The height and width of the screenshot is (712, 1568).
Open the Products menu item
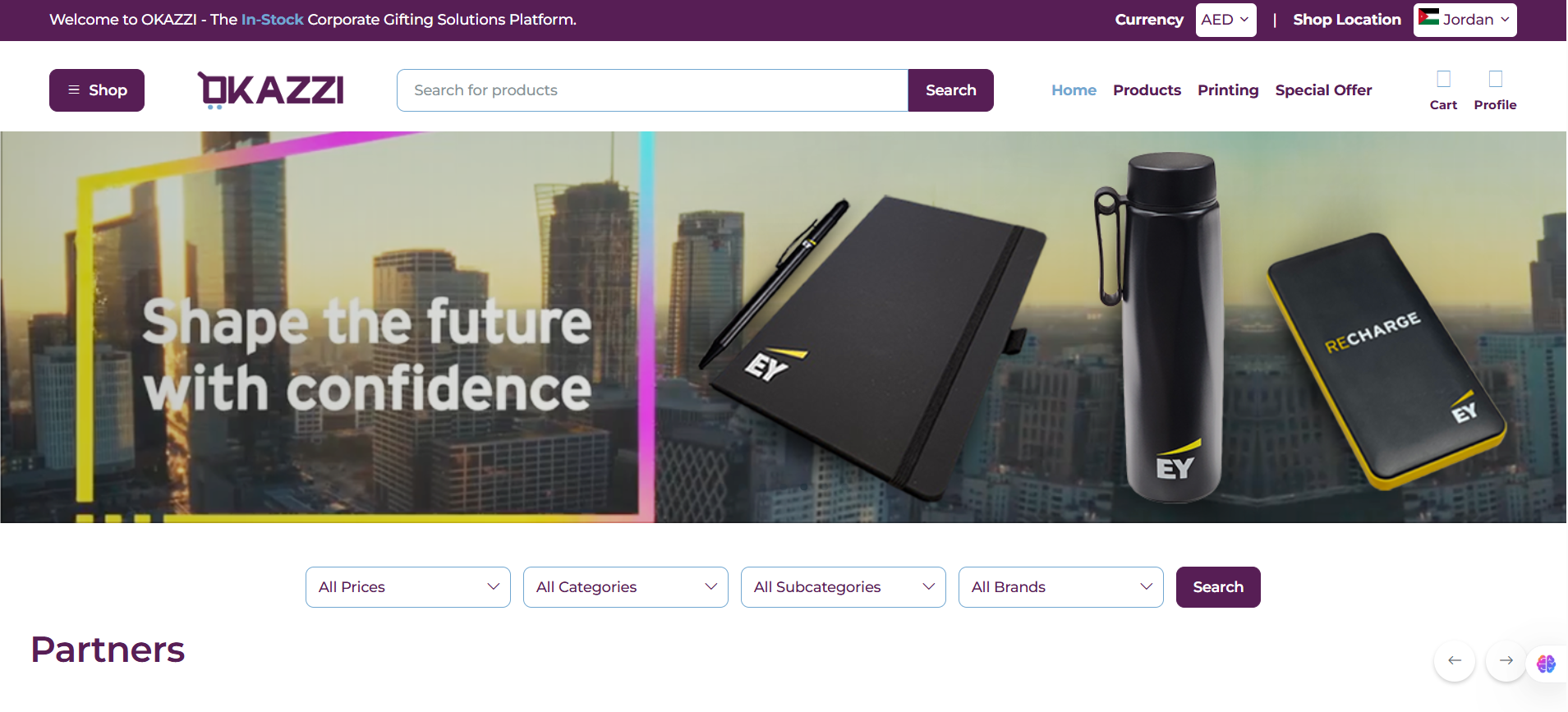click(x=1147, y=90)
